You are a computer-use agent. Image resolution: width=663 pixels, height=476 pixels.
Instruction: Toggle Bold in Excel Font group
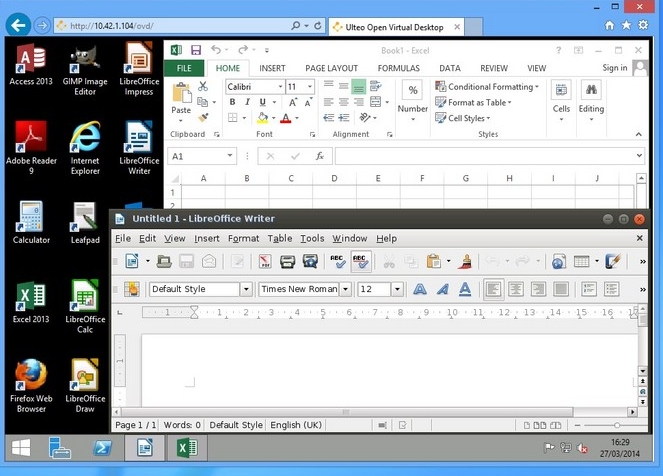click(x=232, y=102)
